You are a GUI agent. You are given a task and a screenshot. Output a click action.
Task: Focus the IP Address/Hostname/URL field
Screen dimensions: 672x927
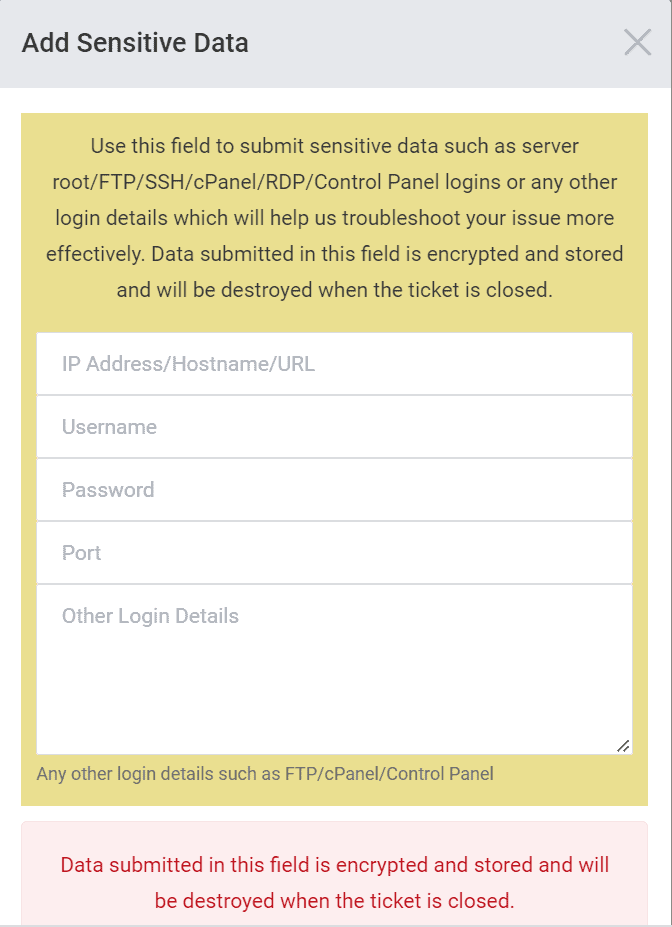[x=334, y=363]
